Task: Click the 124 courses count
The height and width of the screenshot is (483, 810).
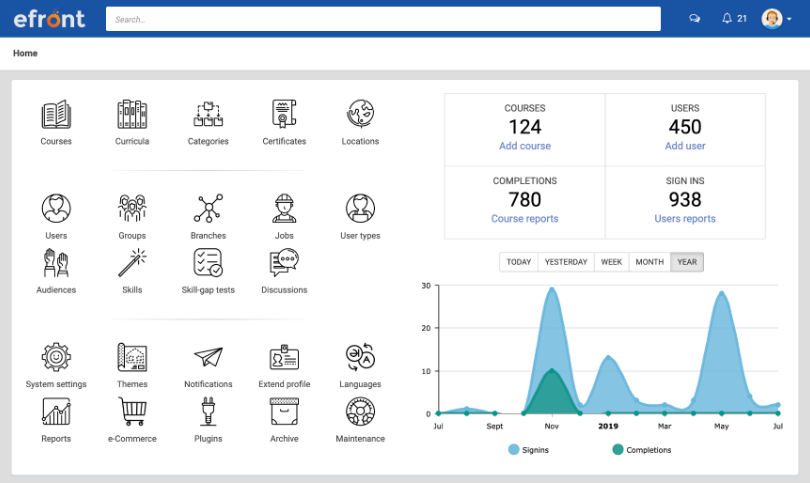Action: pyautogui.click(x=524, y=127)
